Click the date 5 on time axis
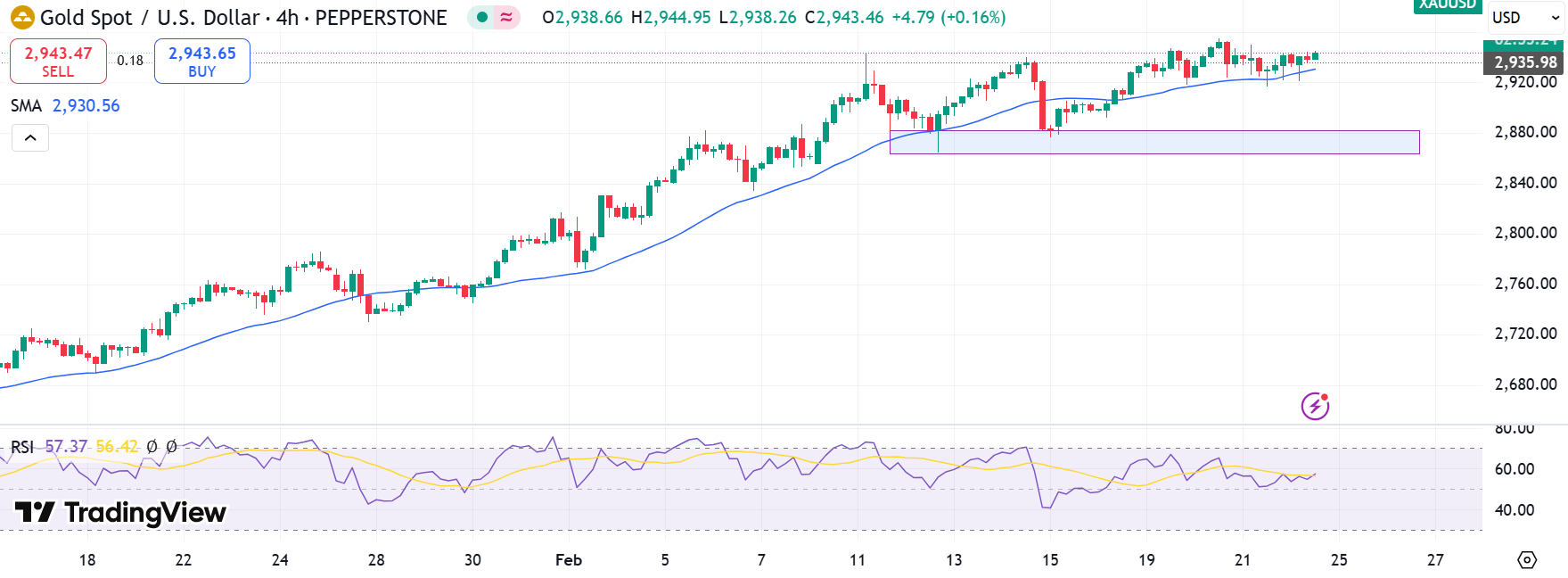Image resolution: width=1568 pixels, height=578 pixels. pyautogui.click(x=665, y=560)
